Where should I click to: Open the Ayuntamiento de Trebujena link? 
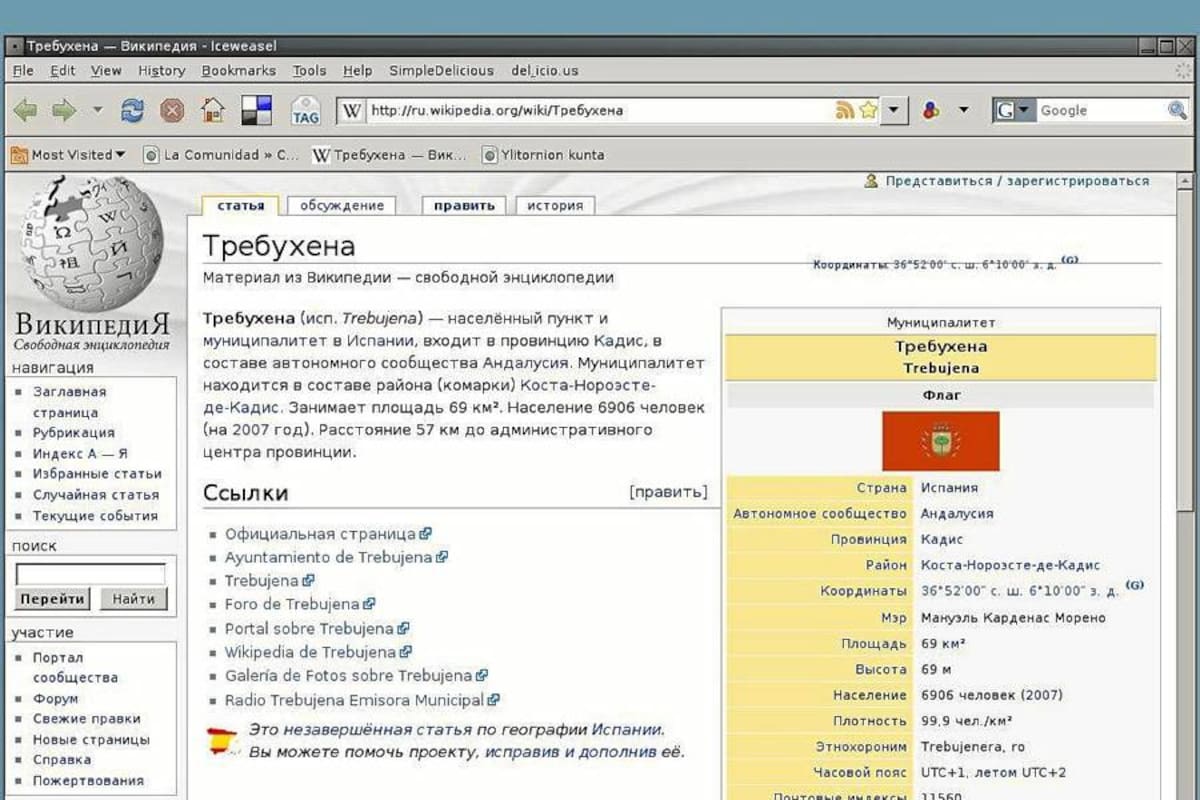(328, 557)
